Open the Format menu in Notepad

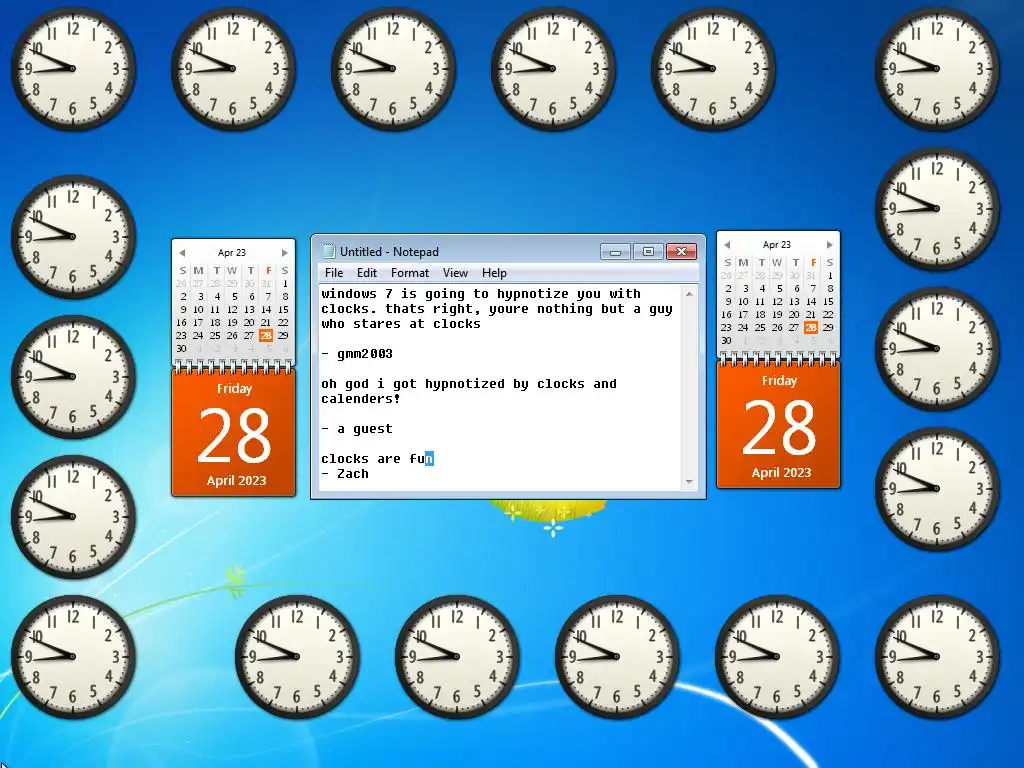(409, 273)
